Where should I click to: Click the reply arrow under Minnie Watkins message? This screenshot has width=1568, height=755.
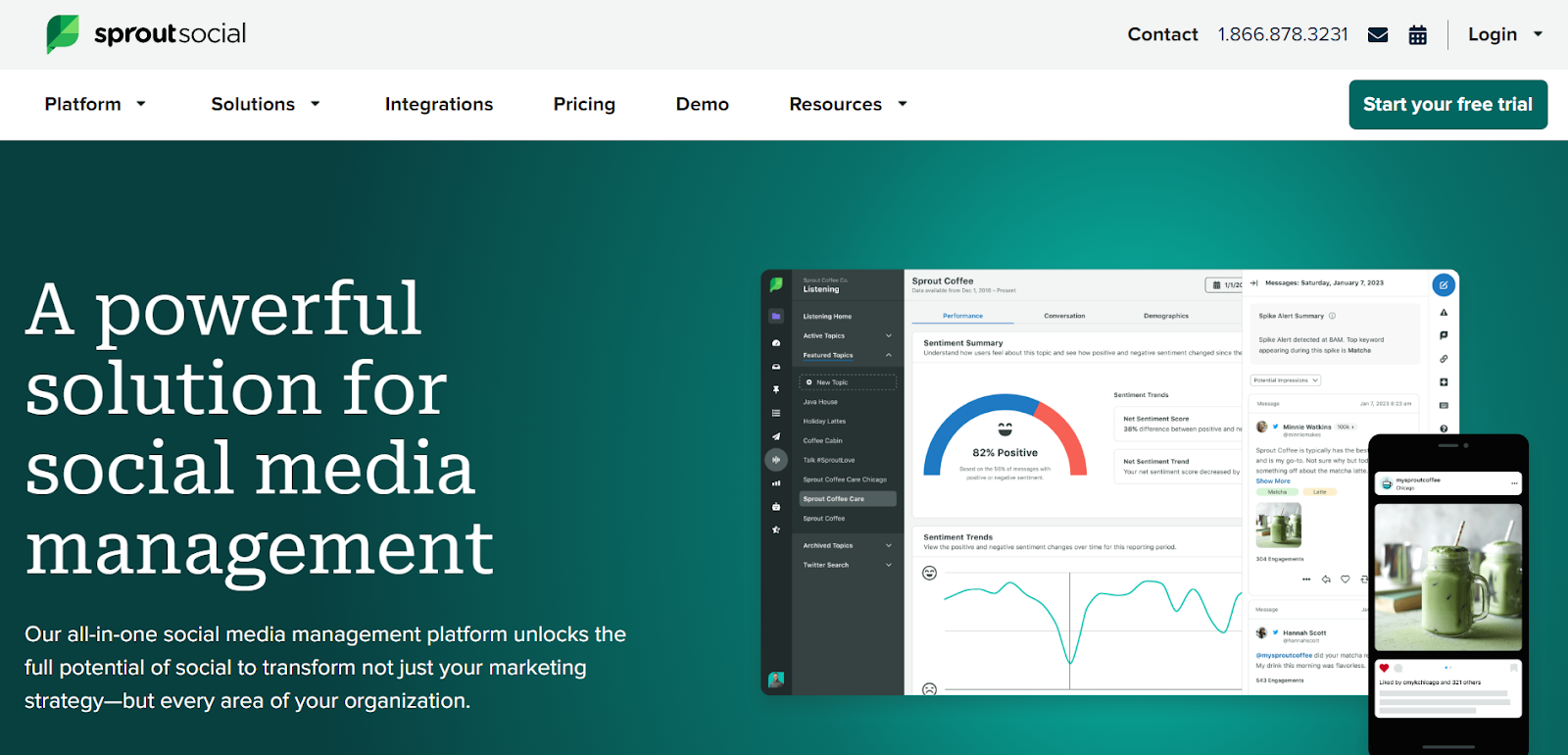coord(1326,579)
